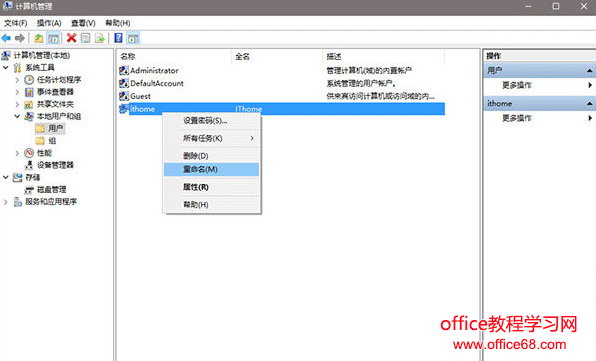Click the 组 folder icon
This screenshot has width=596, height=361.
pyautogui.click(x=40, y=141)
